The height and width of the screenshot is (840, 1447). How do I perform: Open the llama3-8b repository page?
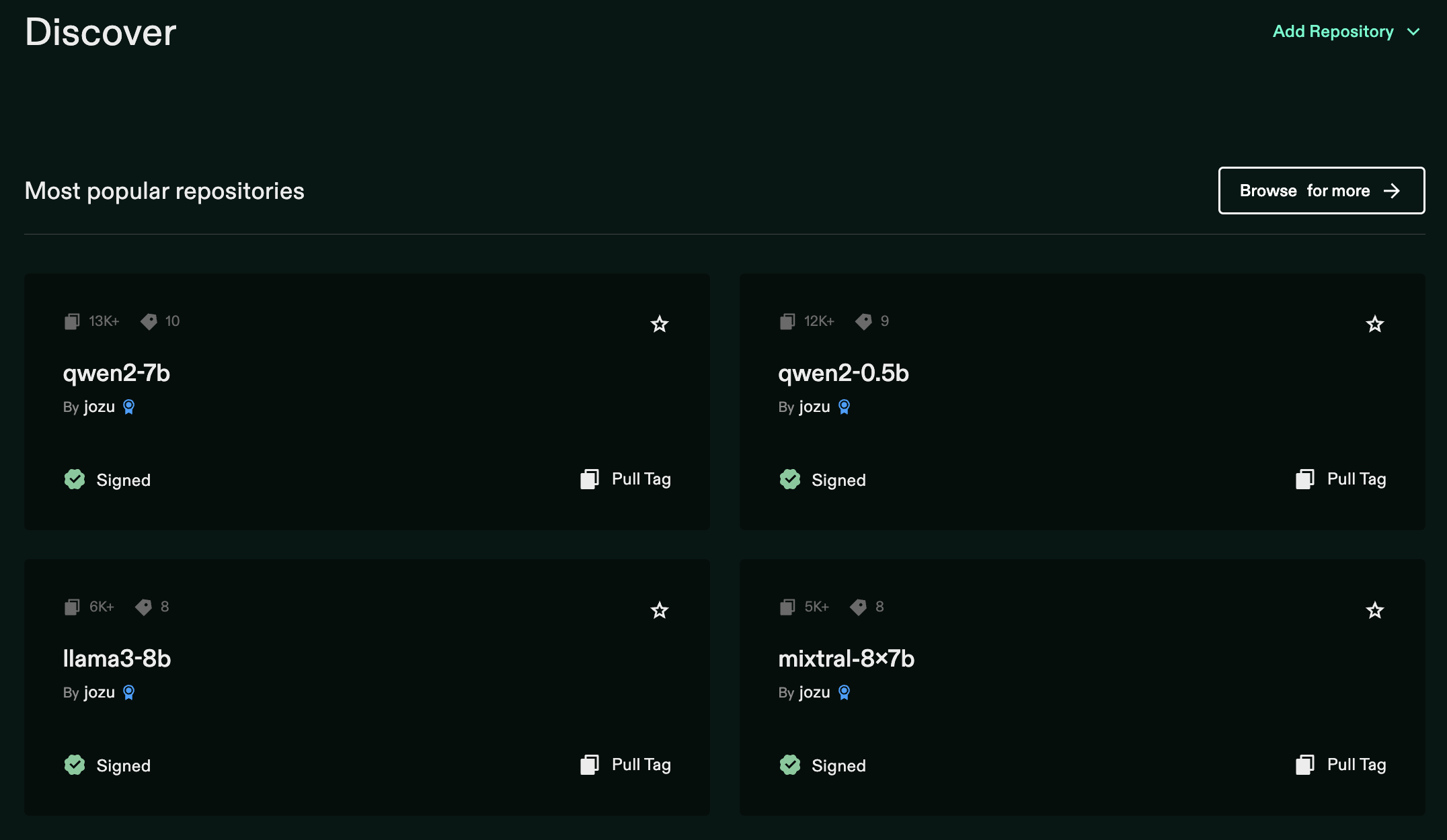click(x=116, y=659)
